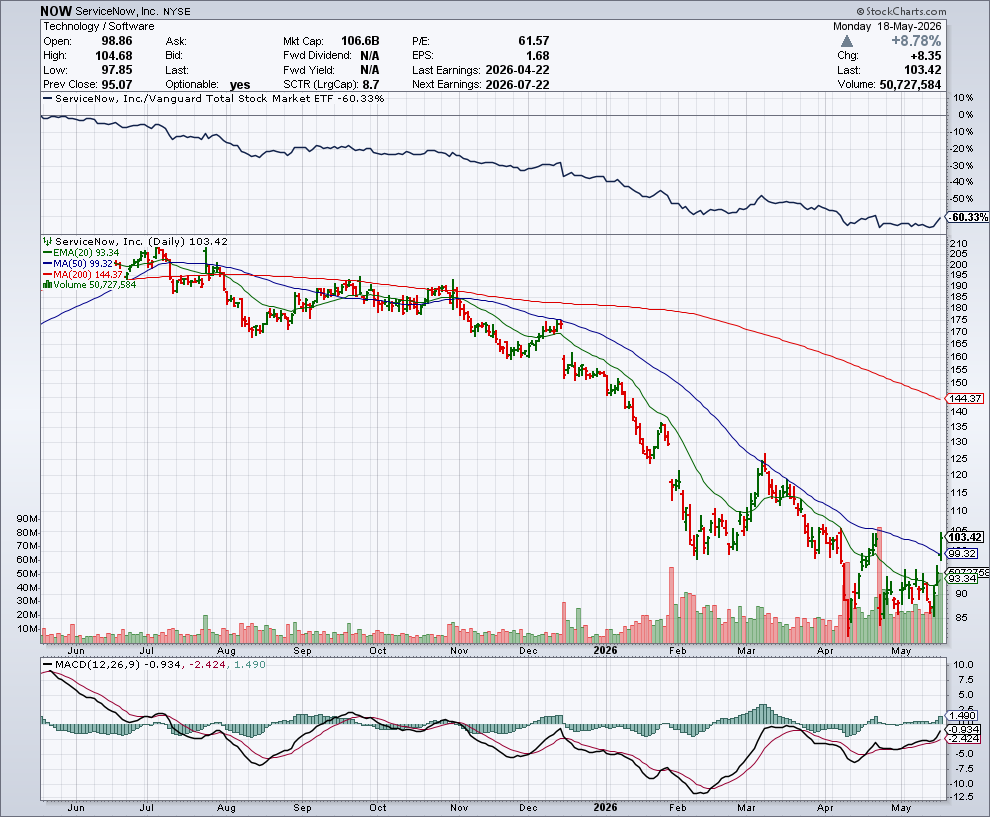Click the Prev Close value 95.07
The height and width of the screenshot is (817, 990).
click(117, 85)
